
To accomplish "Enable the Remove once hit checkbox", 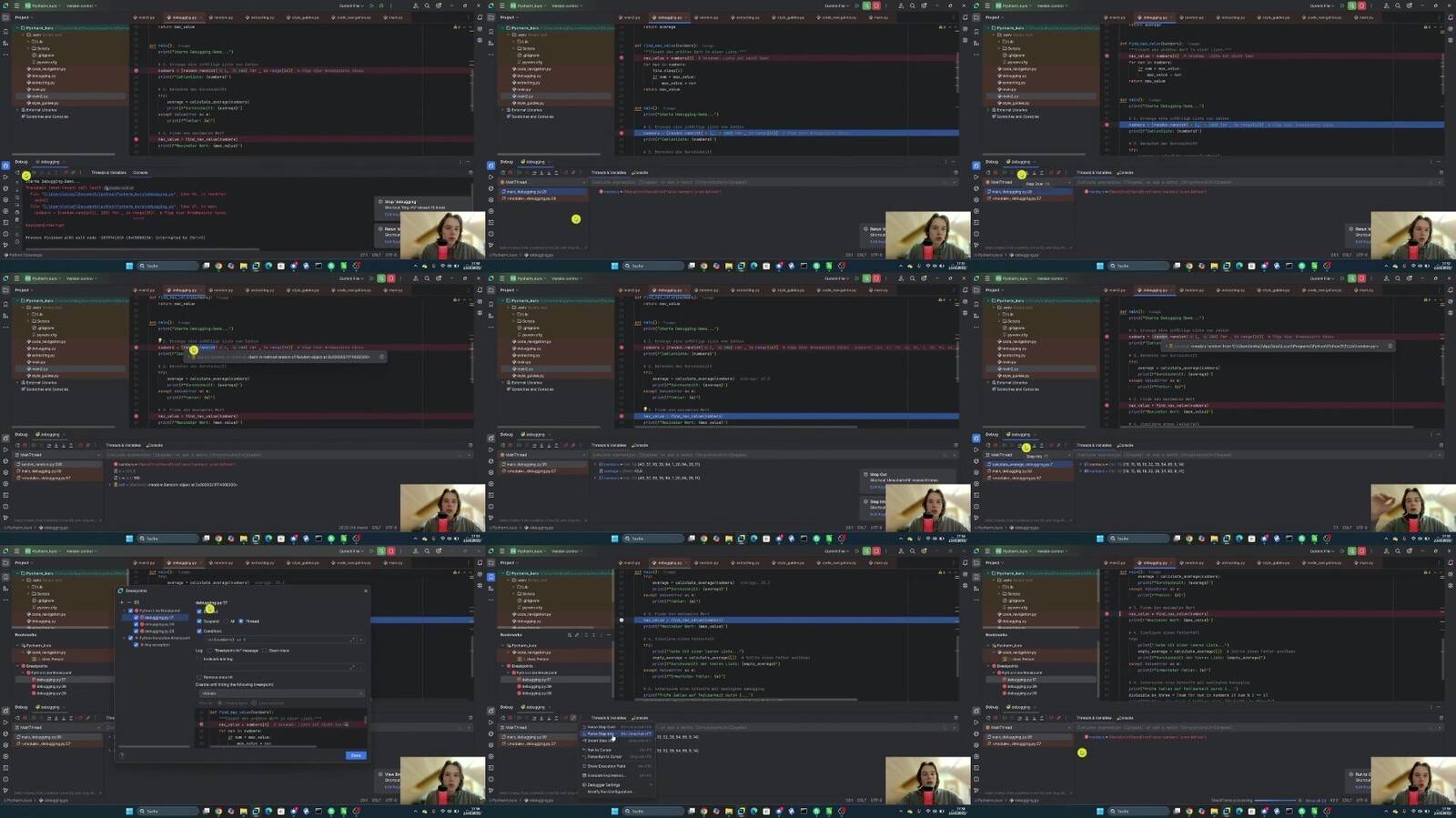I will [199, 677].
